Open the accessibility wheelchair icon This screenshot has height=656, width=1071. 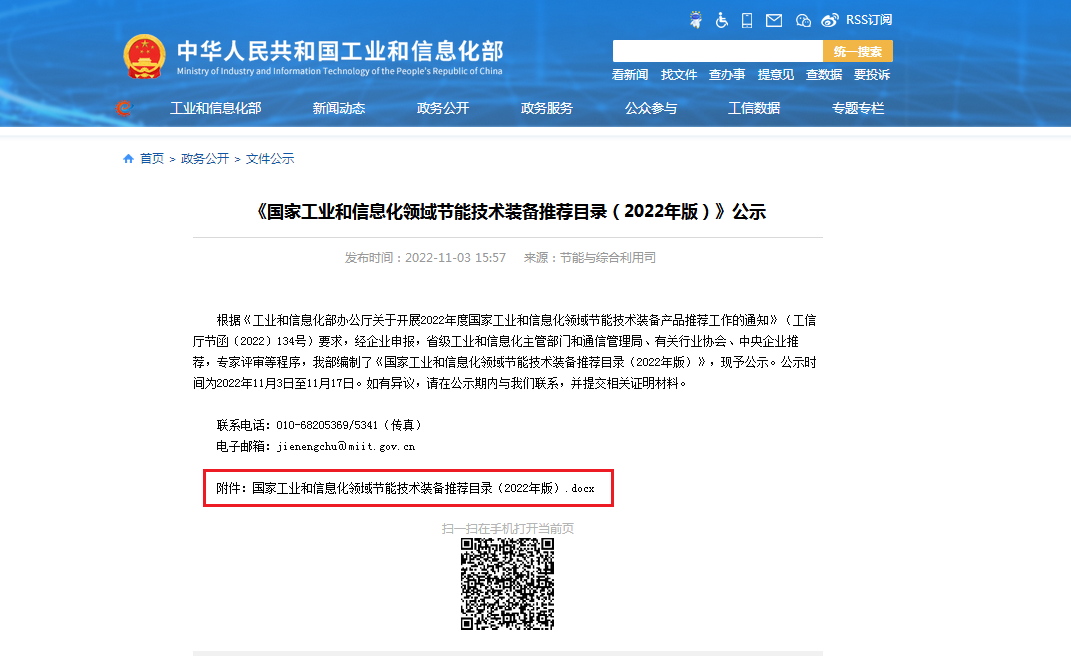[x=721, y=20]
